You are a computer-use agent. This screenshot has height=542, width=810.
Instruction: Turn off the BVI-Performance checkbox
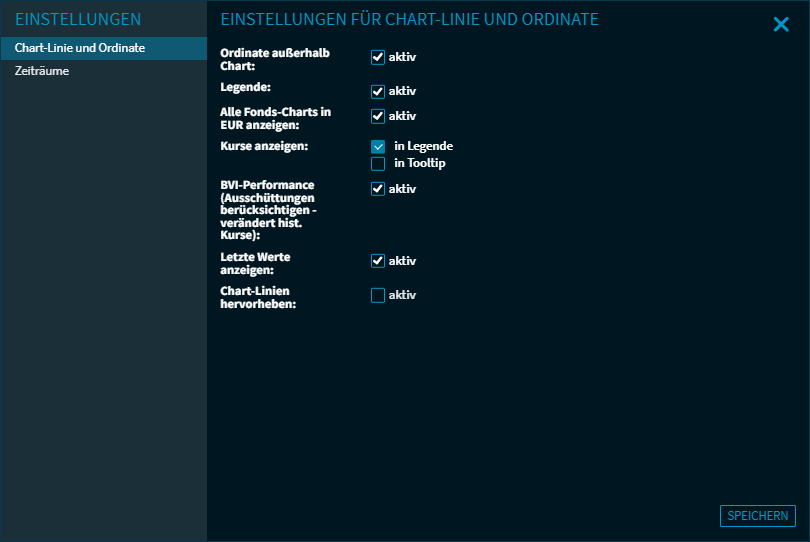[x=378, y=189]
